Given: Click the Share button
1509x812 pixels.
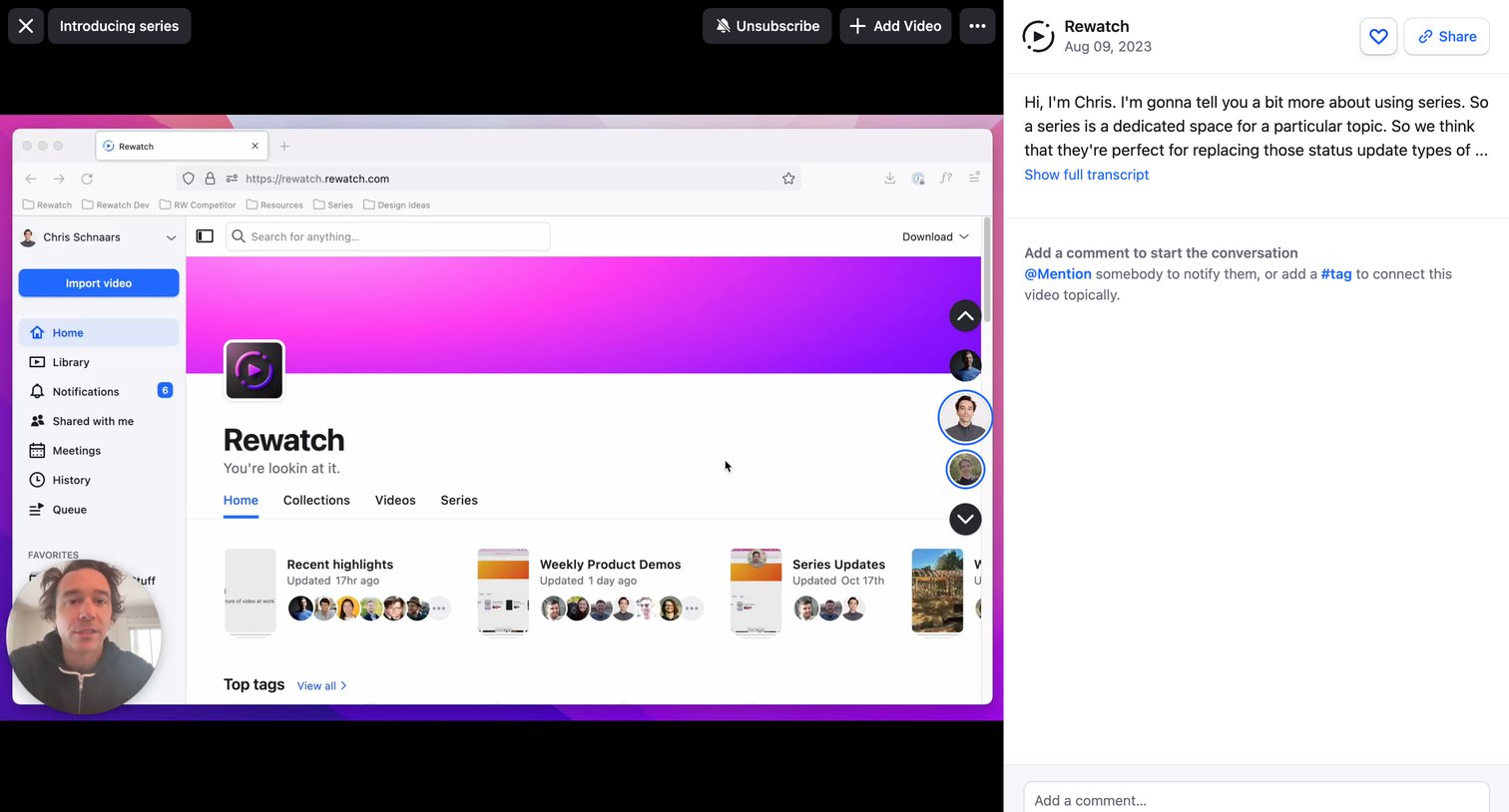Looking at the screenshot, I should (1446, 37).
